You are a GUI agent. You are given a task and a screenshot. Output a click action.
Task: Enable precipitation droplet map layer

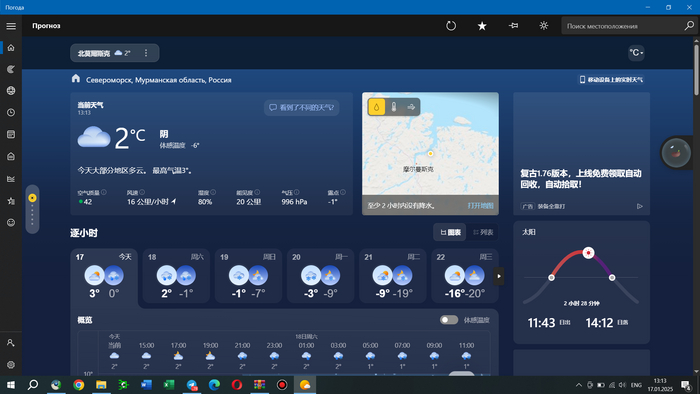click(377, 107)
